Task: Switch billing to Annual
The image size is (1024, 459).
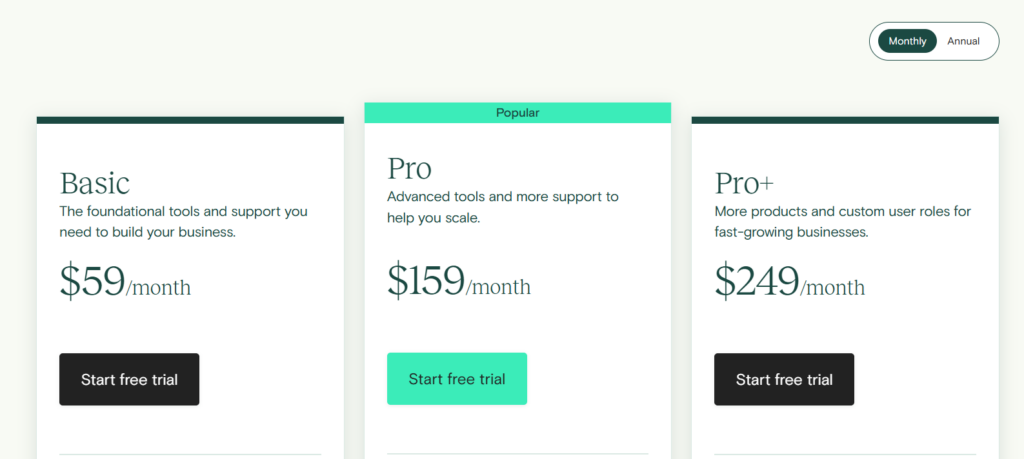Action: point(964,41)
